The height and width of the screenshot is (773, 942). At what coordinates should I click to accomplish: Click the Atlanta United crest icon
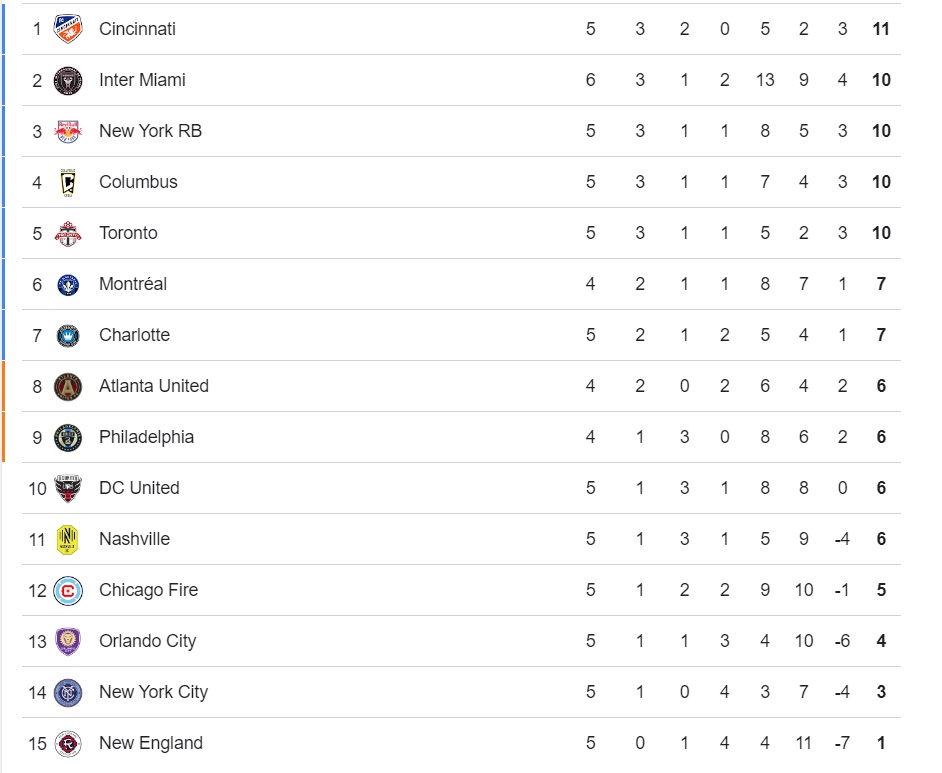[68, 386]
